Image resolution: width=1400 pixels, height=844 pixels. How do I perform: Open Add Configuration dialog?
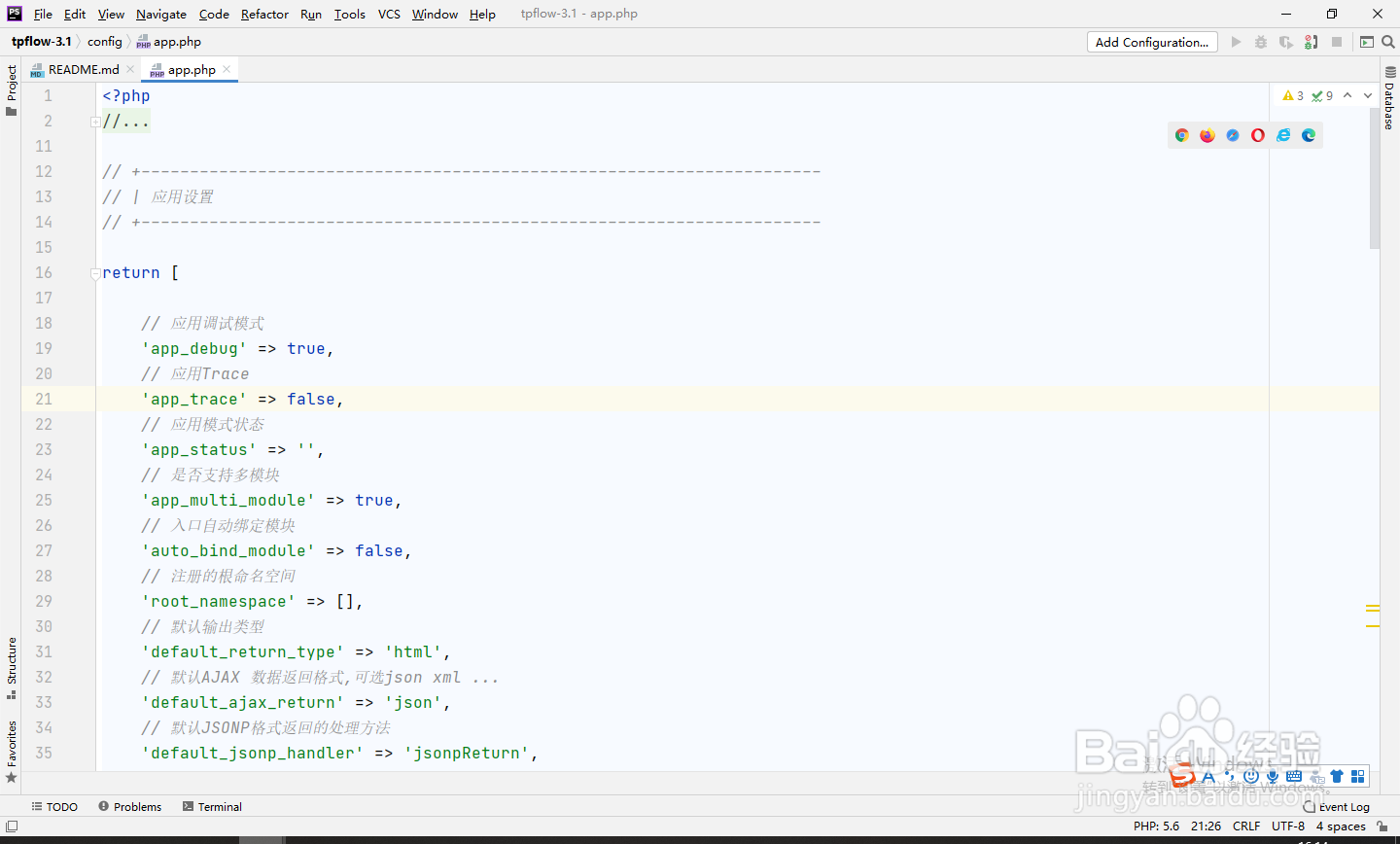click(x=1152, y=42)
